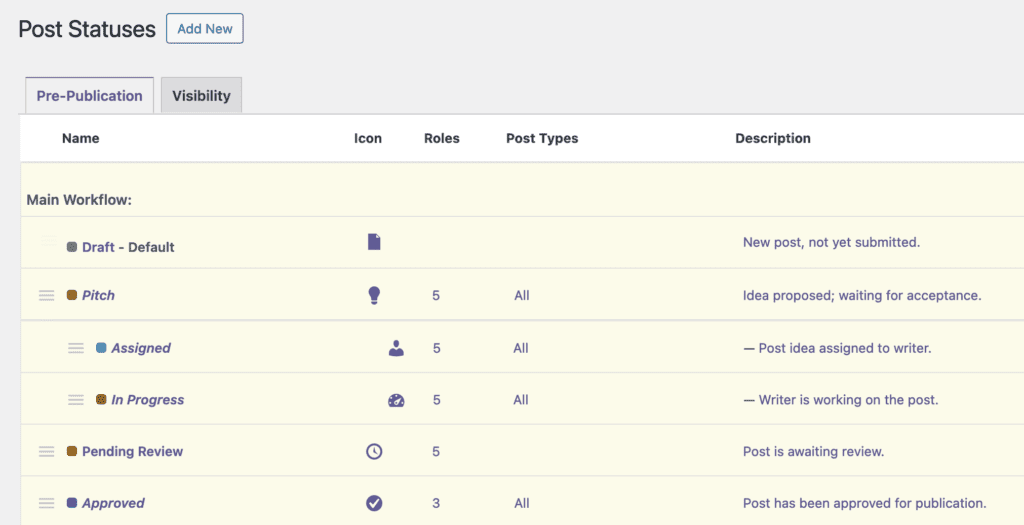Click the checkmark icon for Approved status
Screen dimensions: 1024x525
coord(374,503)
